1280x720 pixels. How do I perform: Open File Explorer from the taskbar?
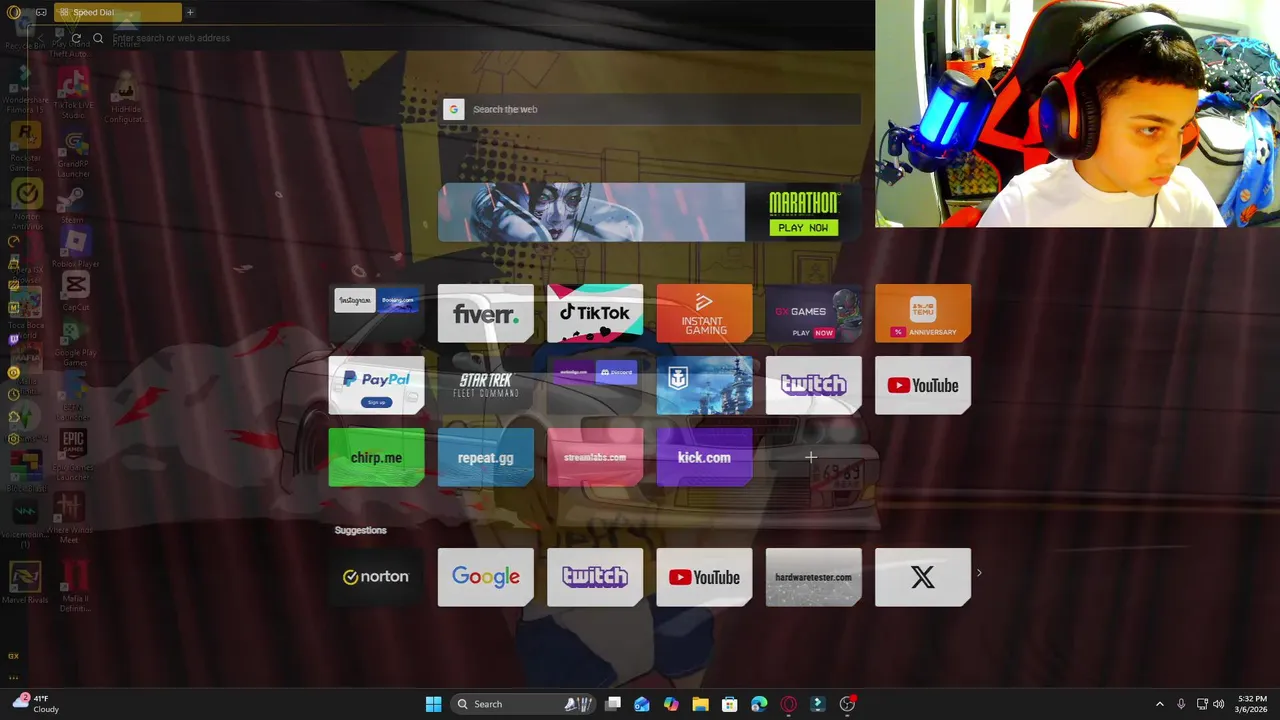tap(700, 704)
